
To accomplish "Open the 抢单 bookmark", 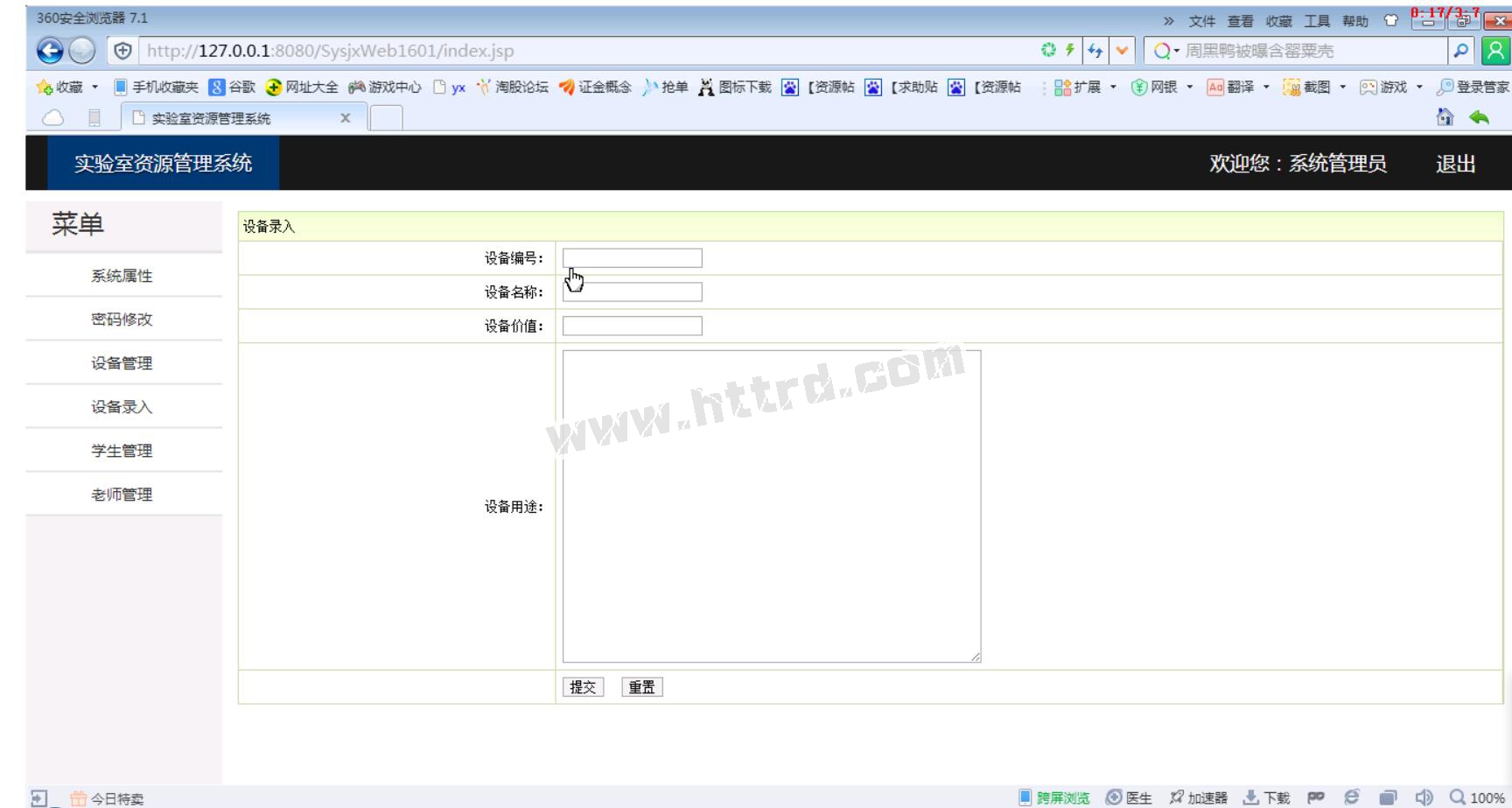I will [665, 87].
